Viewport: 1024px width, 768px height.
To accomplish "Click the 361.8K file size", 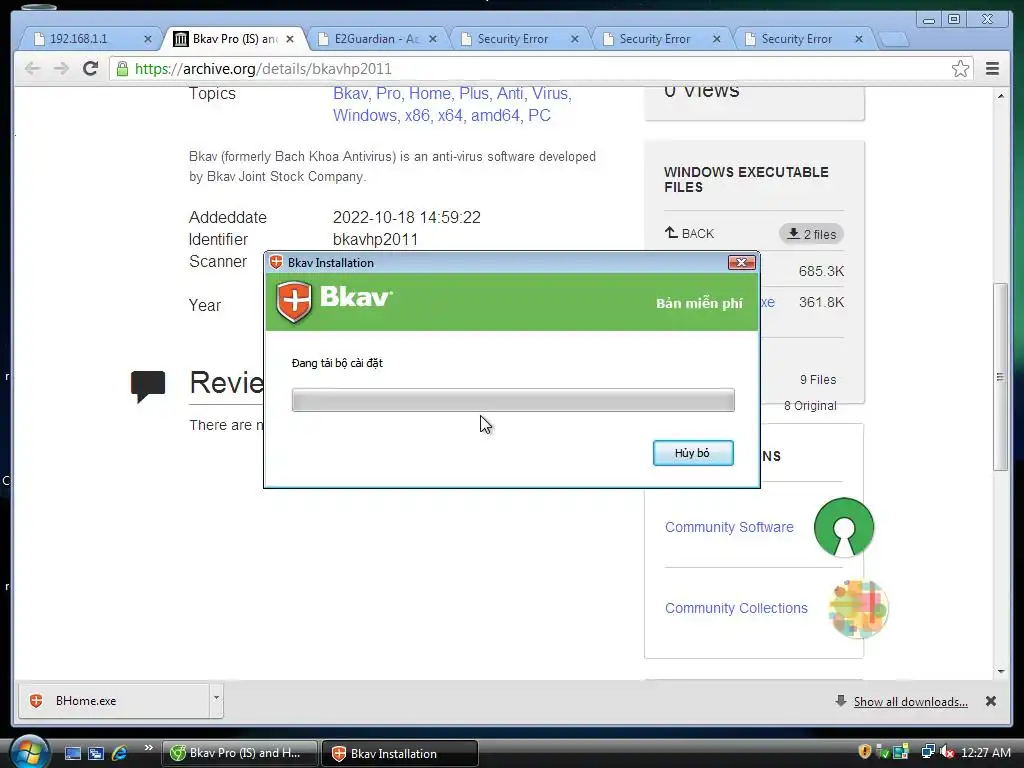I will coord(821,302).
